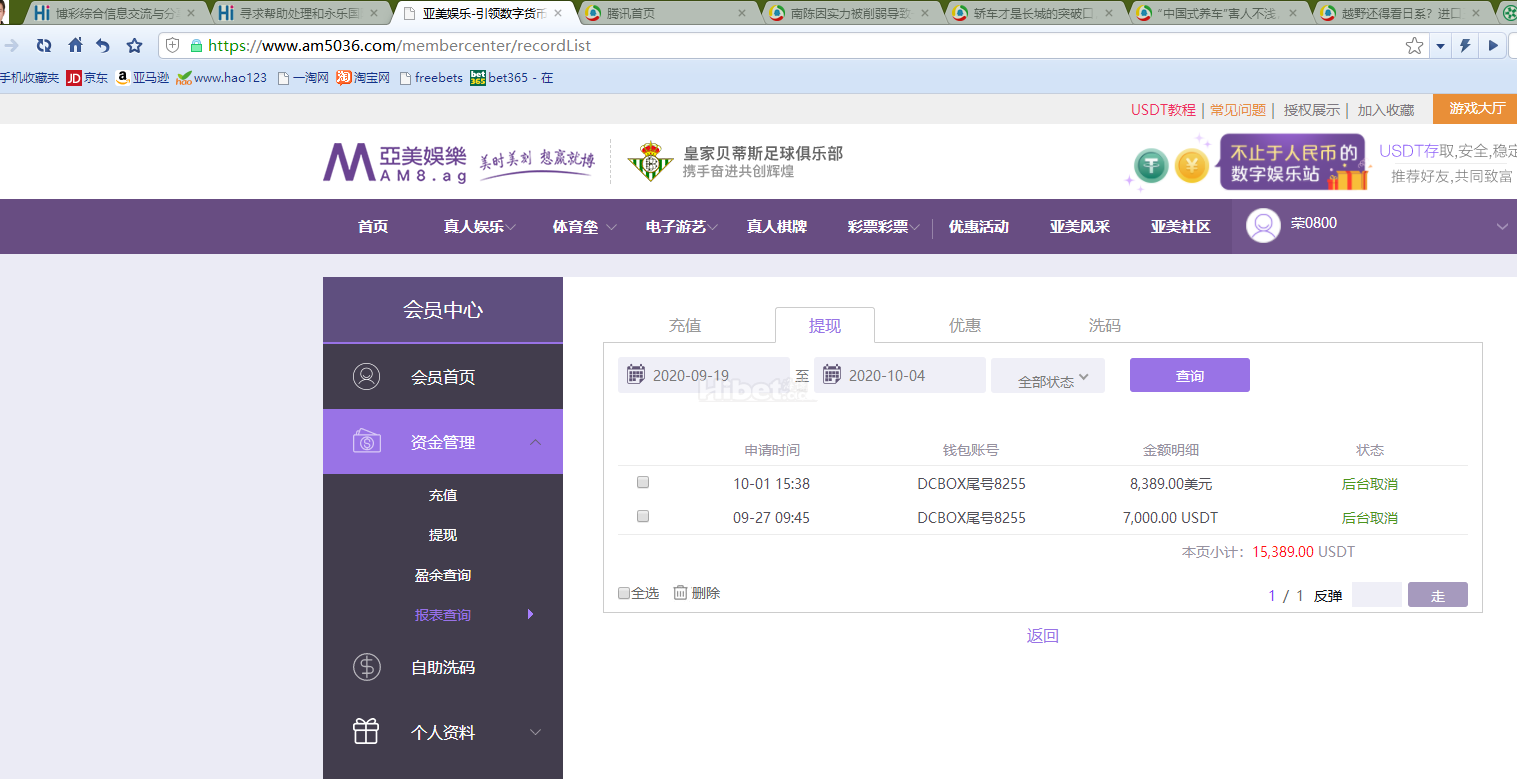Switch to the 充值 records tab
The width and height of the screenshot is (1517, 779).
pos(685,325)
